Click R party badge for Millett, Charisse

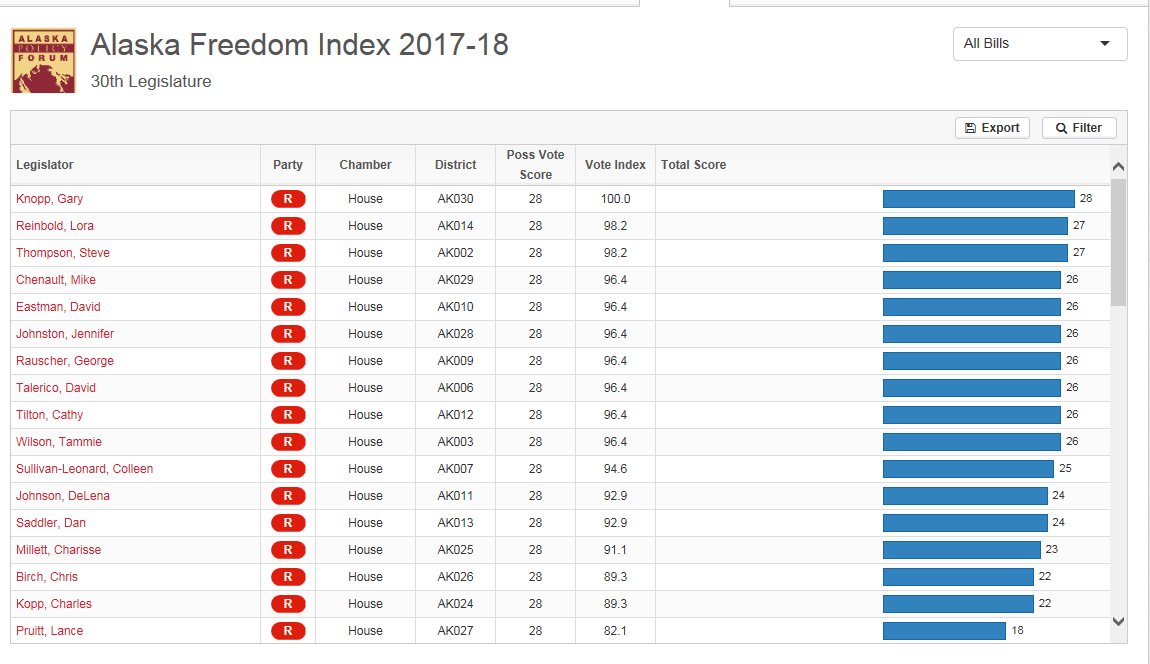[x=288, y=550]
